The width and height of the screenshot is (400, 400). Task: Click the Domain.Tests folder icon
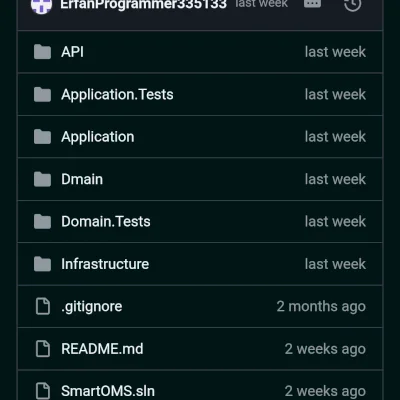[42, 222]
